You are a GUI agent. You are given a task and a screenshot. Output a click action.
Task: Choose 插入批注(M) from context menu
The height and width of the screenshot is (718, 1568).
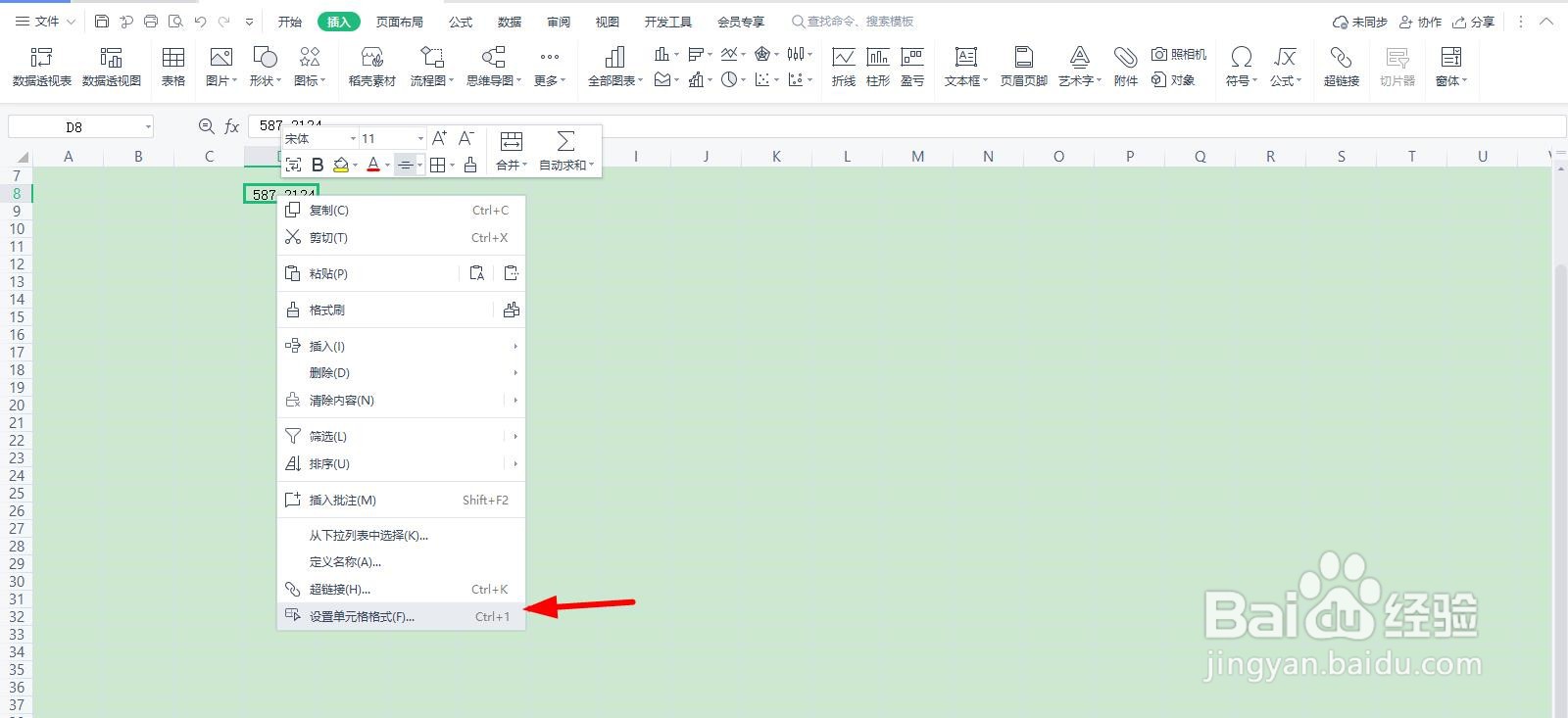pyautogui.click(x=402, y=500)
